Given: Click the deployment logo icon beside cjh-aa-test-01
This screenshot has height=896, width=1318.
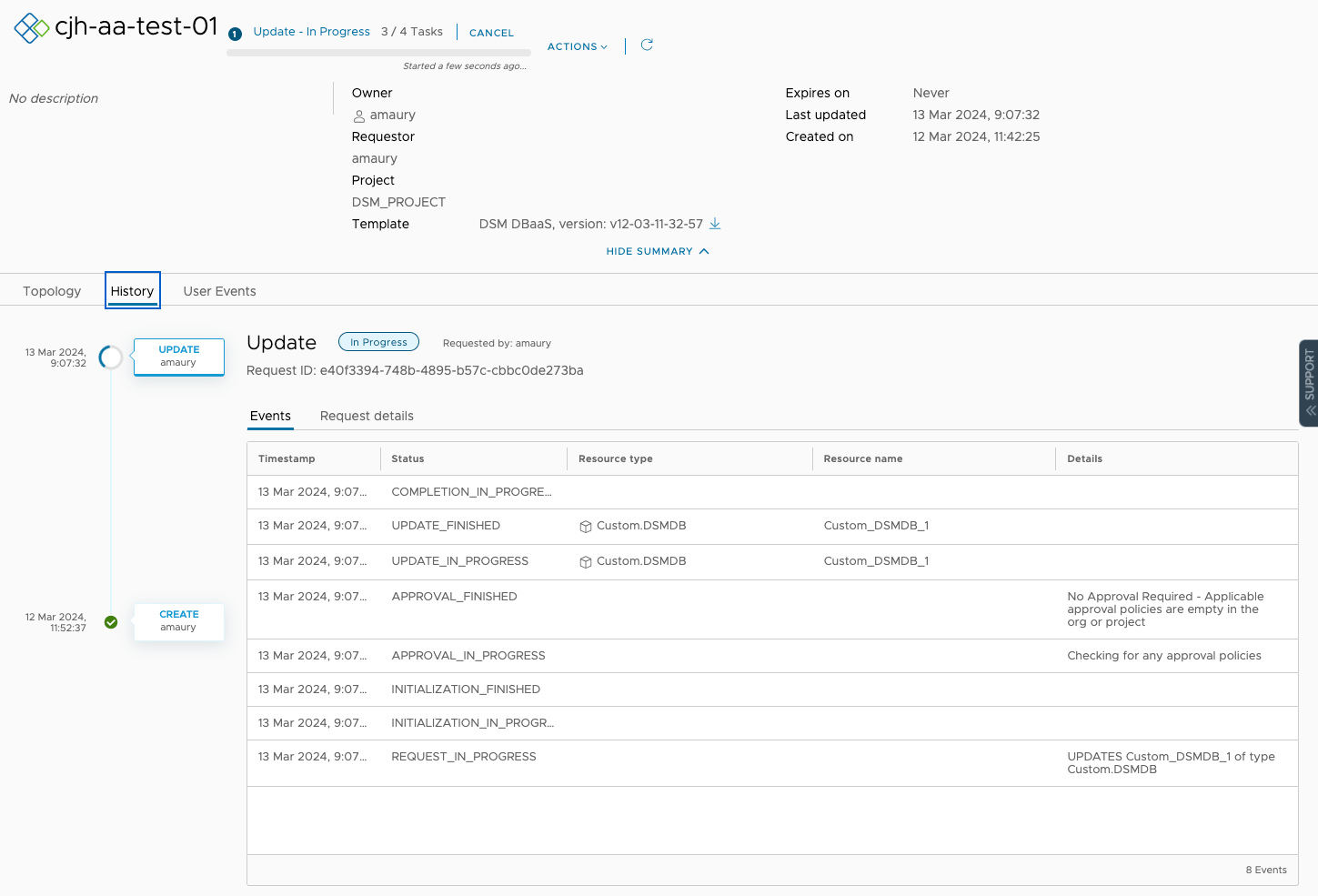Looking at the screenshot, I should (32, 28).
